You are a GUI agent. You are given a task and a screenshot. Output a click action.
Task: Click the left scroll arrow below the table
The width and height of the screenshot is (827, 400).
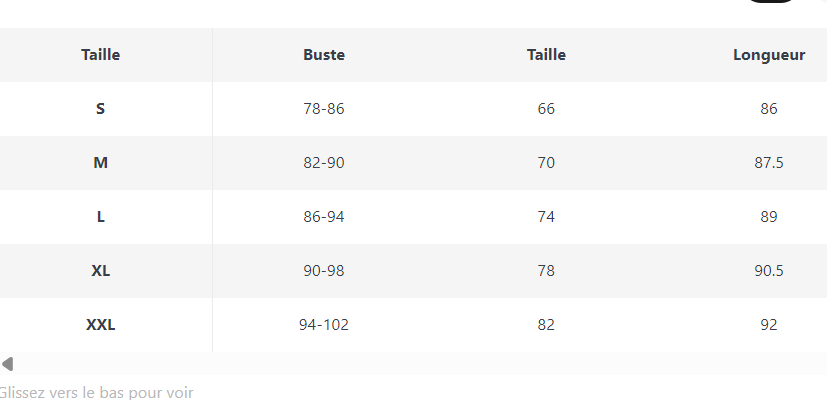coord(7,364)
